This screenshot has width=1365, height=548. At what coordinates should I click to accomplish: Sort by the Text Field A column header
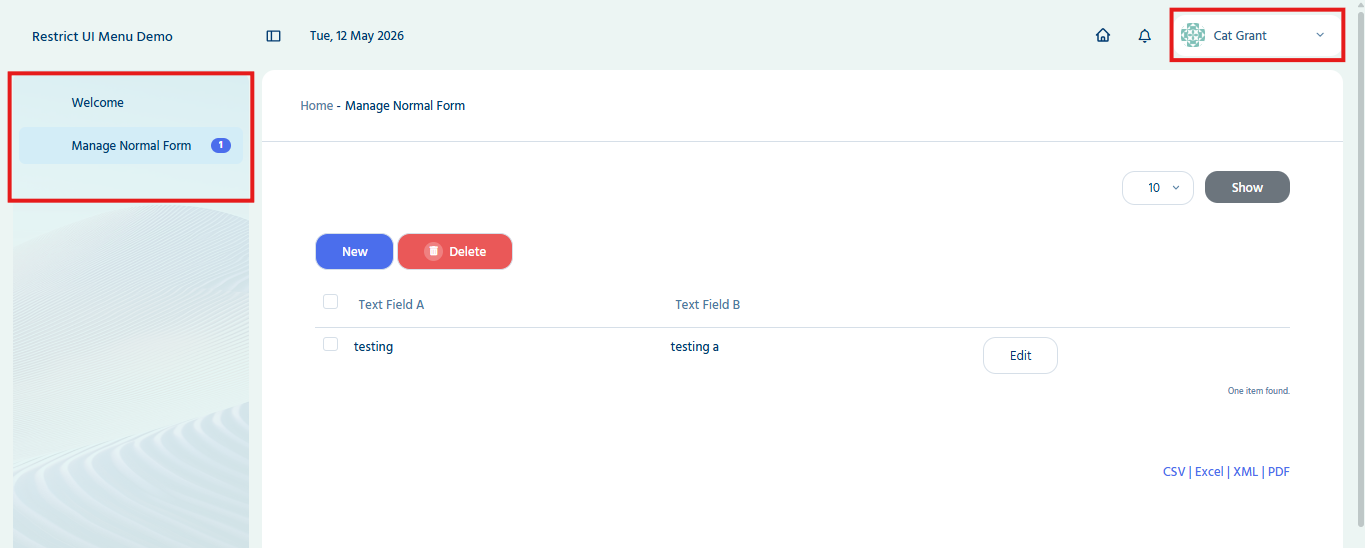click(391, 305)
